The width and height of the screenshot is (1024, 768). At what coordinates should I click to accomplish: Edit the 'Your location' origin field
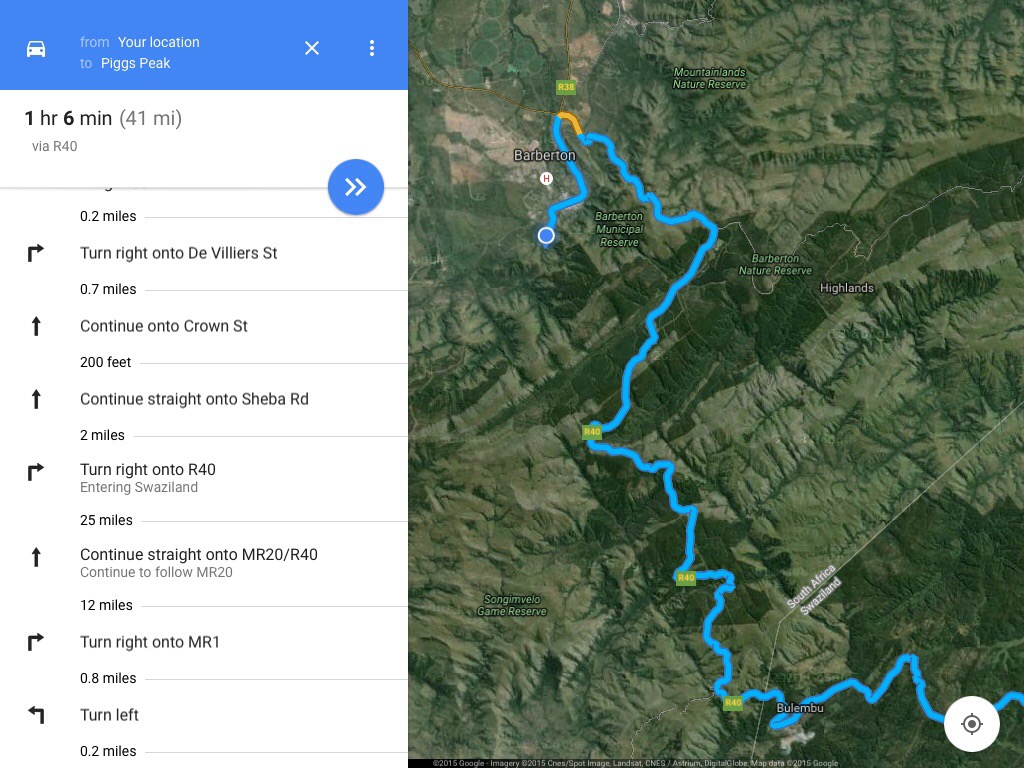point(158,42)
